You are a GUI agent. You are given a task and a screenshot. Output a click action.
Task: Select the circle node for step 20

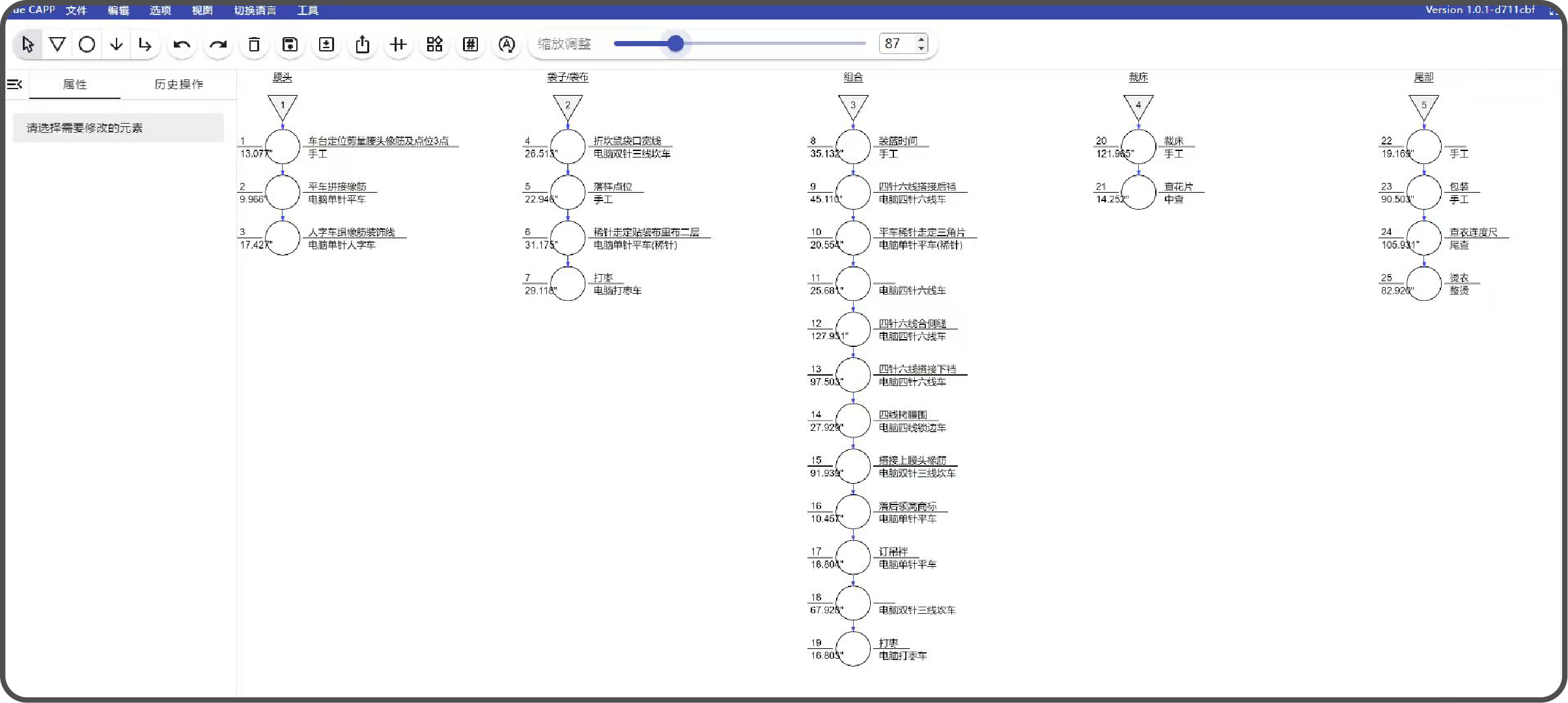[1138, 146]
